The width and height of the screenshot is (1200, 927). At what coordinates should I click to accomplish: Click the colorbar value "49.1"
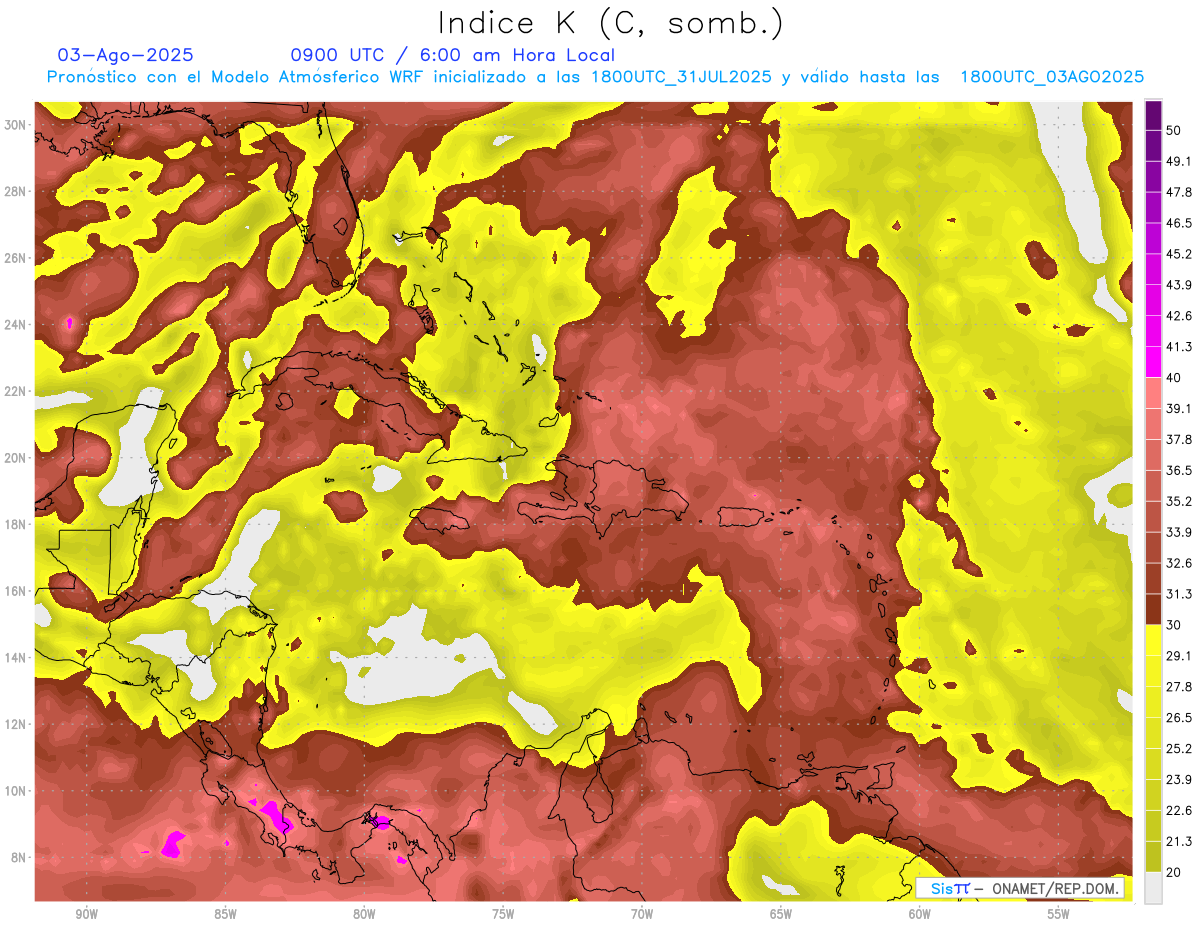click(1178, 161)
